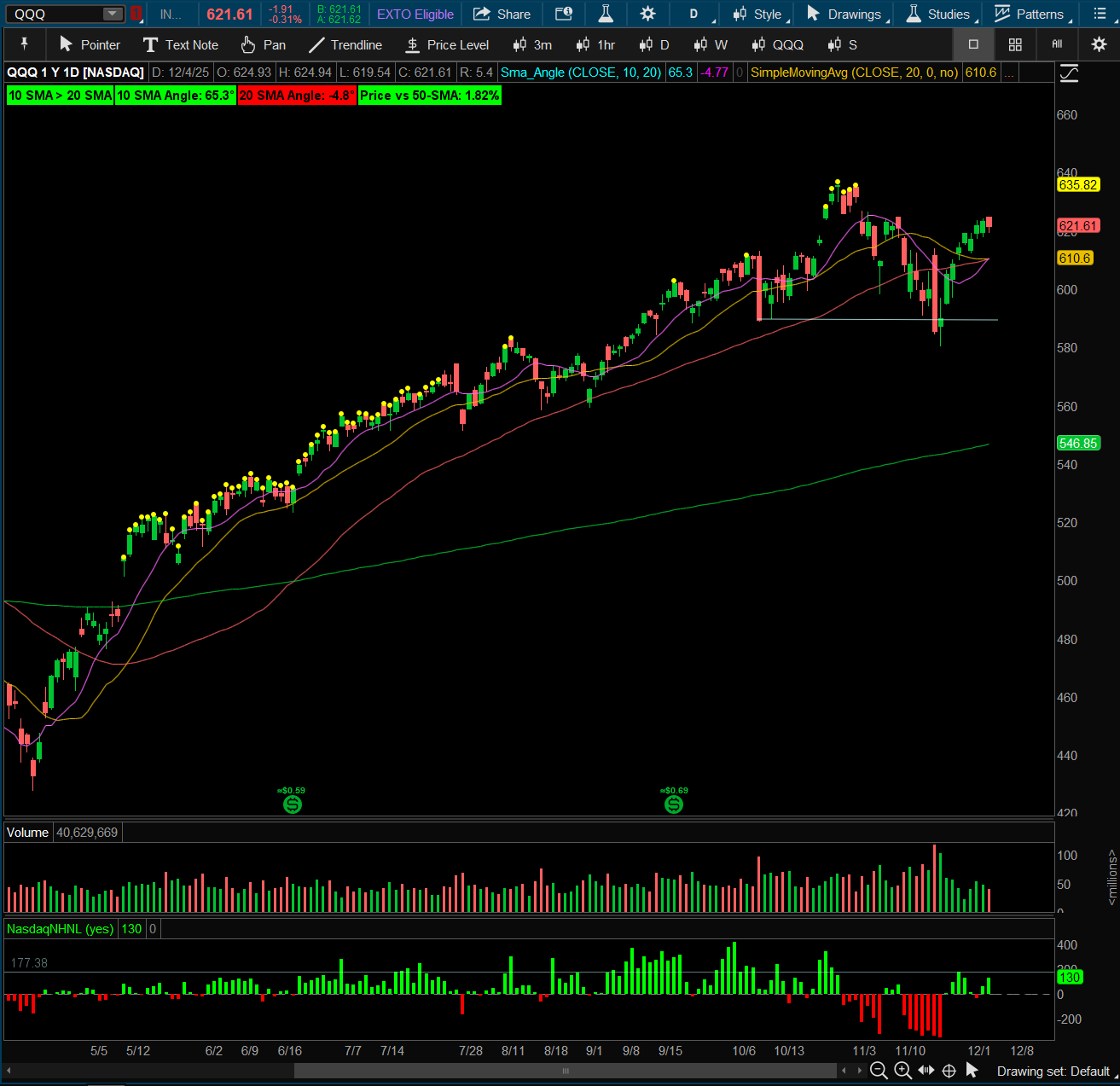Click the Price vs 50-SMA: 1.82% label

[430, 96]
